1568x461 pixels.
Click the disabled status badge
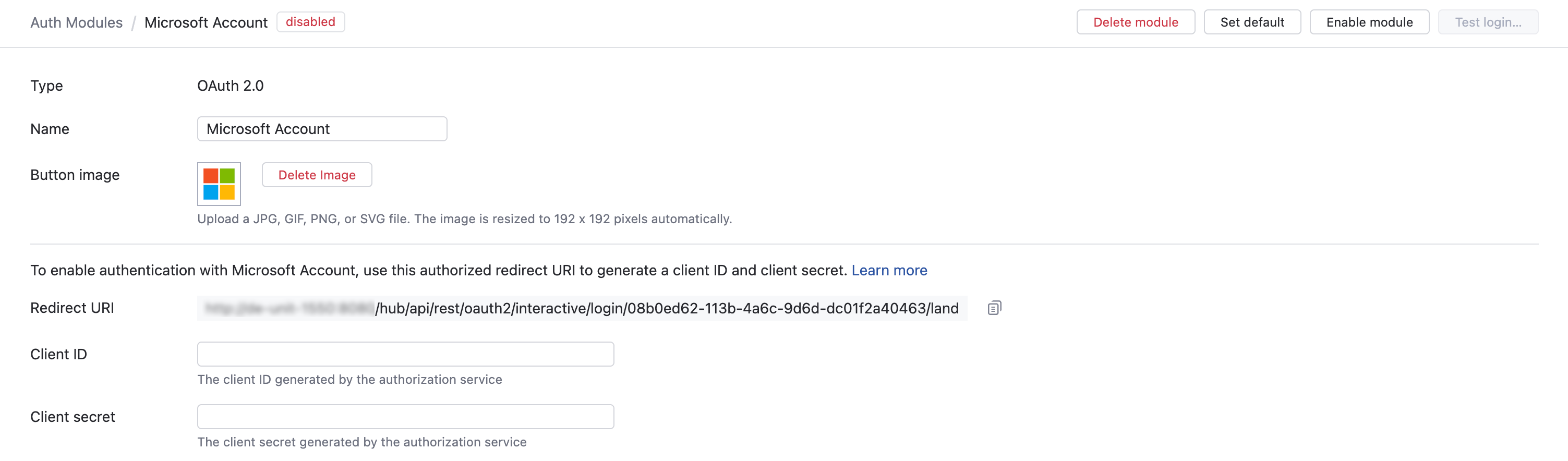(x=310, y=22)
